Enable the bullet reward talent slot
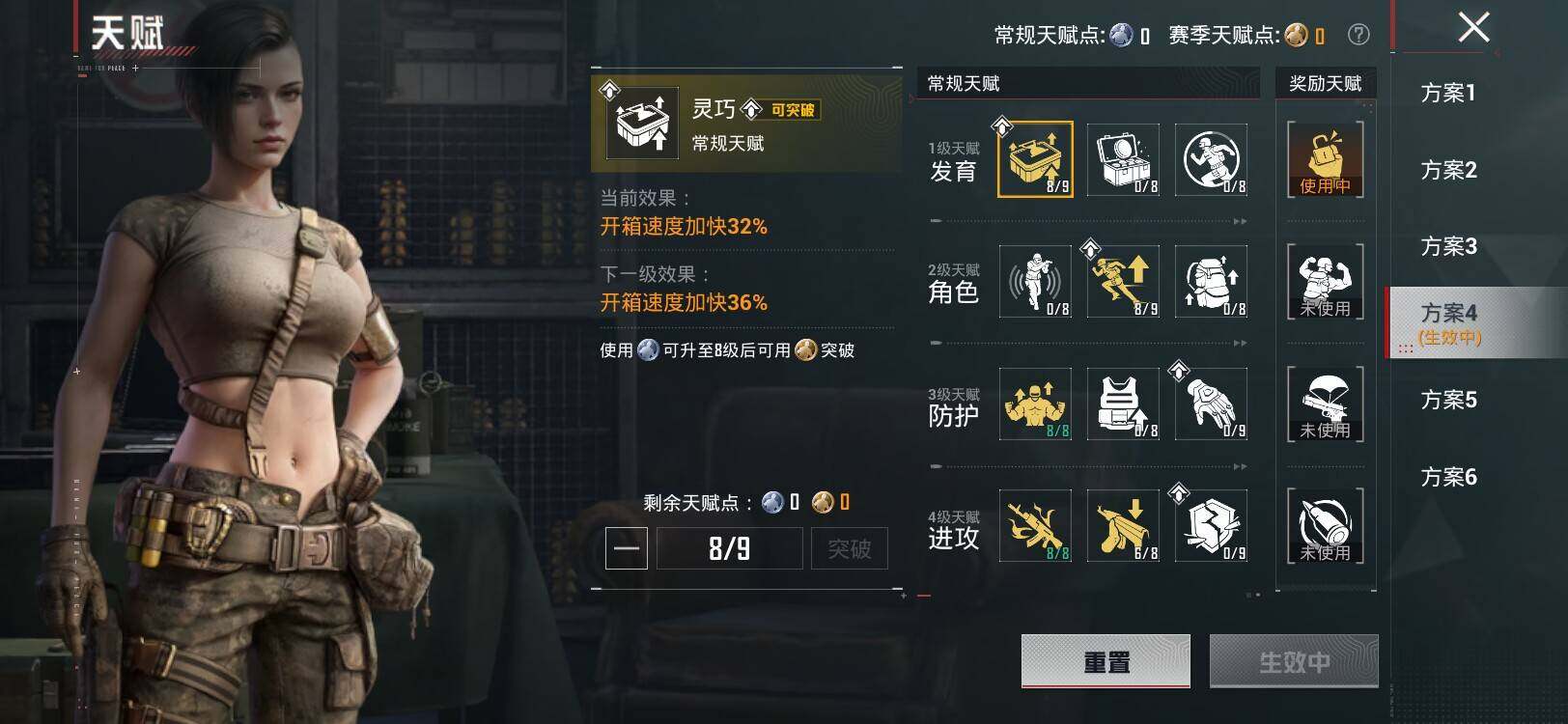Image resolution: width=1568 pixels, height=724 pixels. point(1326,526)
